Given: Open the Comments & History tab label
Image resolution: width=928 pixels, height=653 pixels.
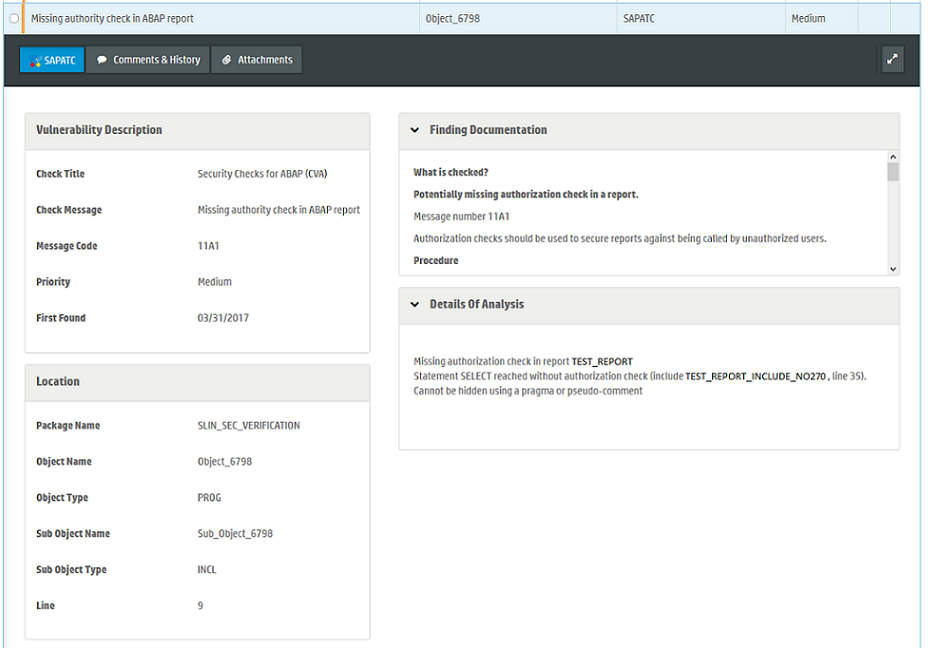Looking at the screenshot, I should (156, 60).
